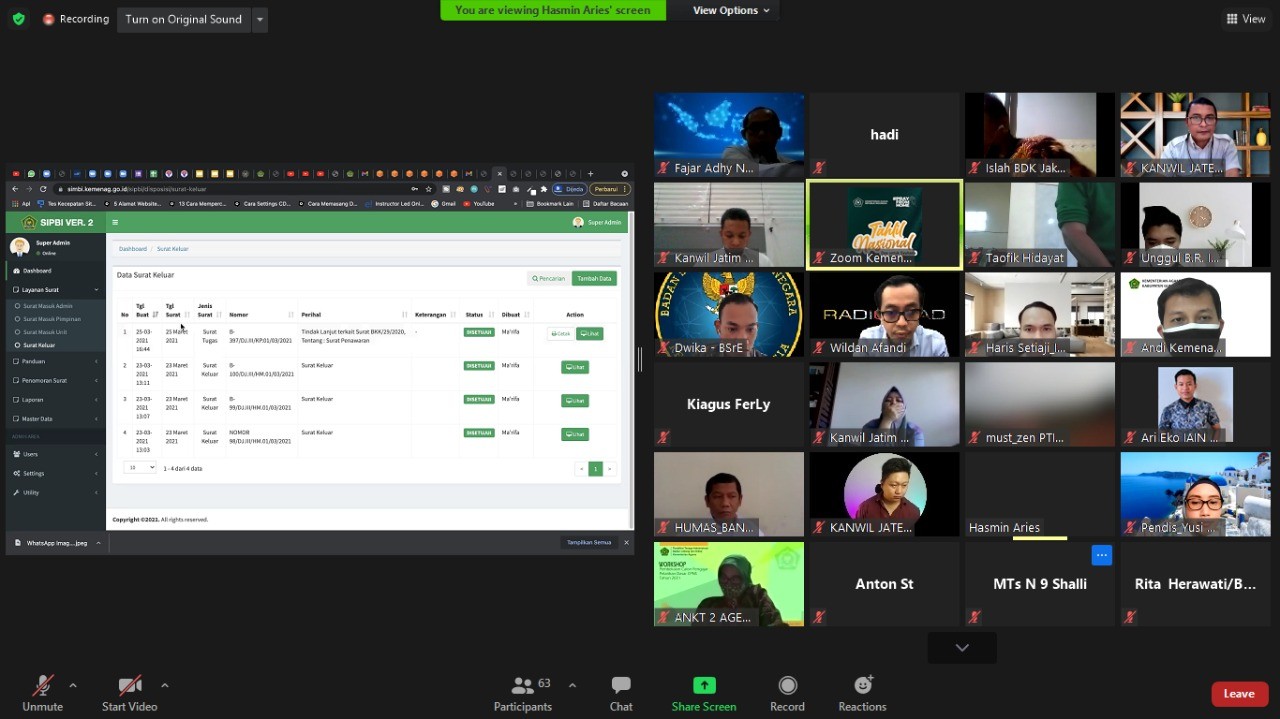Screen dimensions: 1280x719
Task: Click the three-dots on MTs N 9 tile
Action: [1101, 555]
